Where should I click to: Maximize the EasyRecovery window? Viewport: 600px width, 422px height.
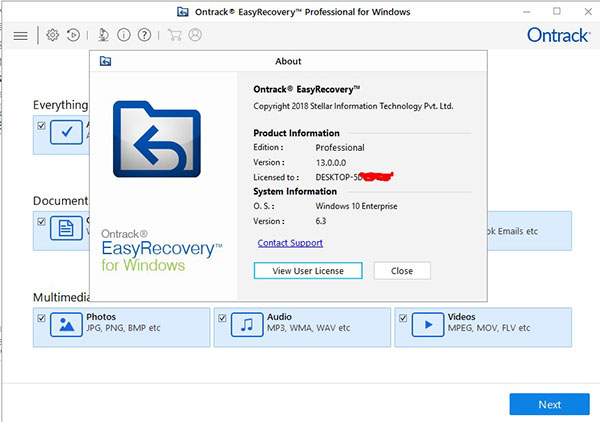[x=557, y=11]
